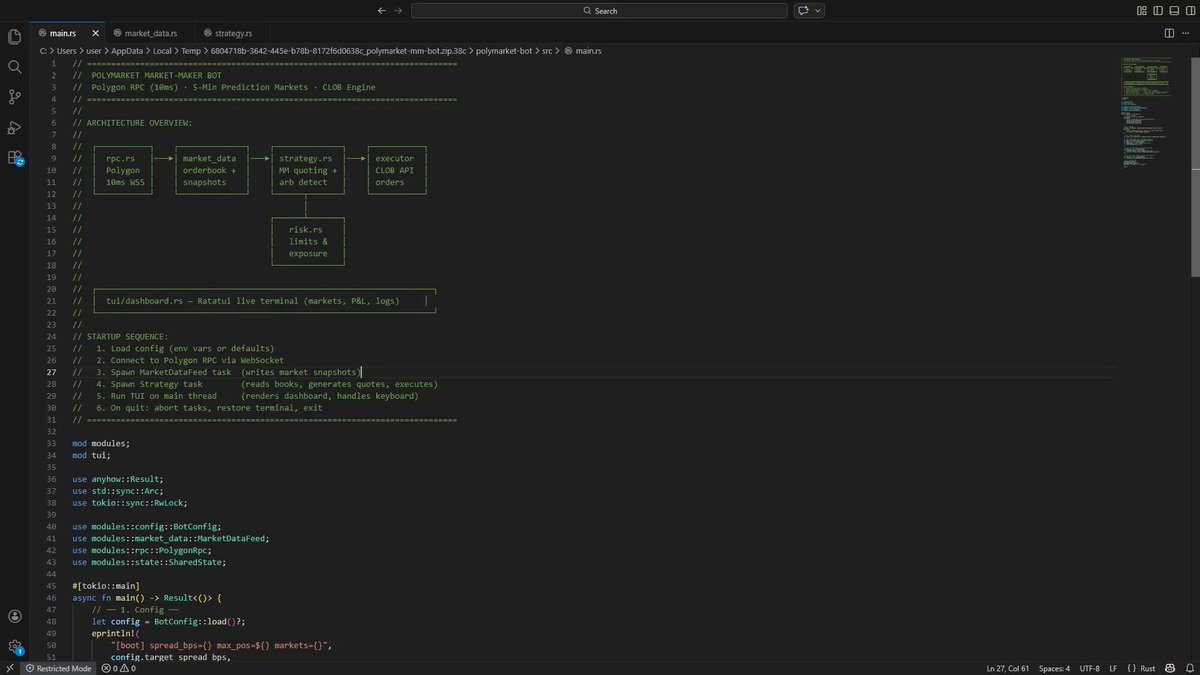This screenshot has width=1200, height=675.
Task: Open the Manage gear menu
Action: pos(15,647)
